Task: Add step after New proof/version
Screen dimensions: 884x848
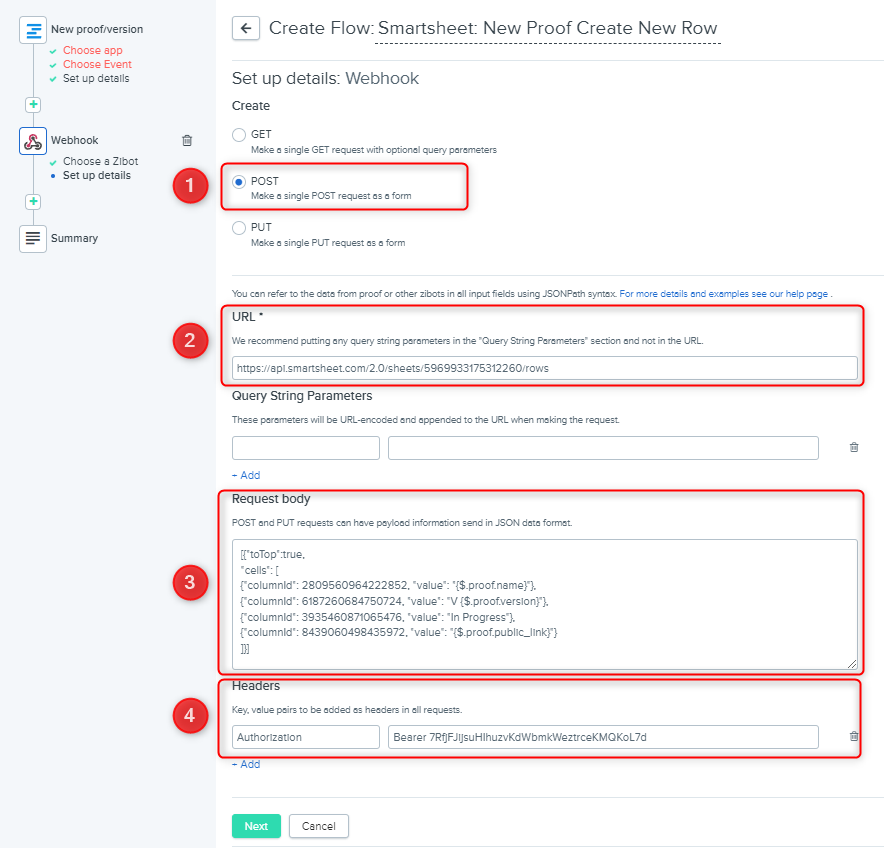Action: point(33,104)
